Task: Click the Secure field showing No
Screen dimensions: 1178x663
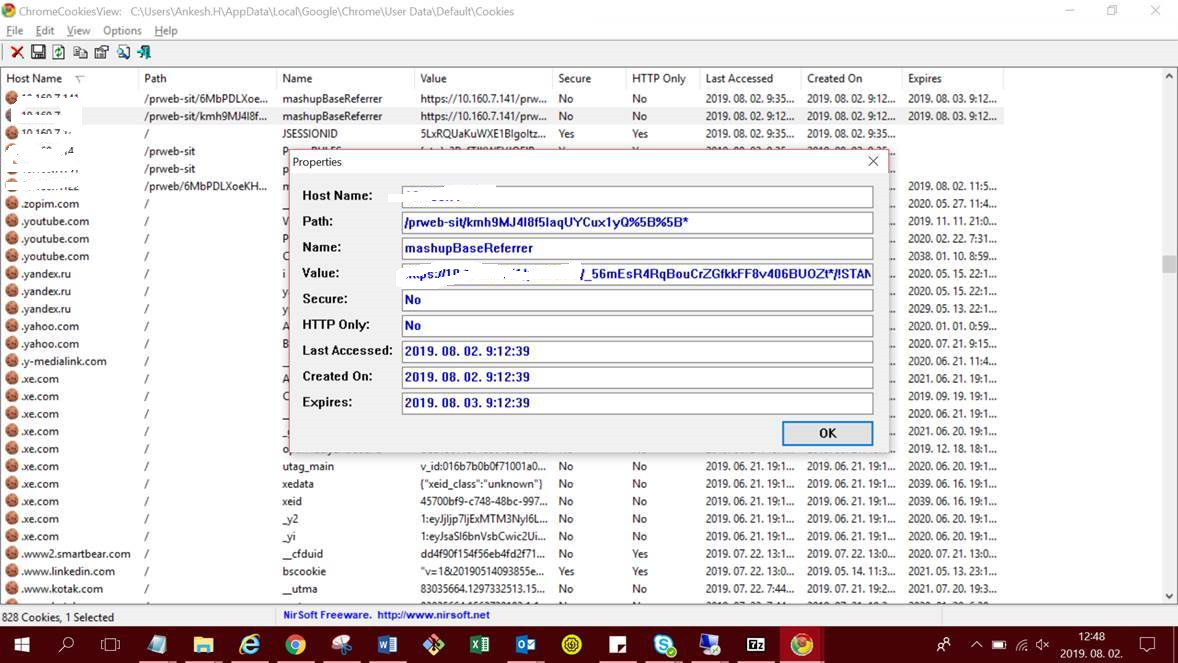Action: click(637, 299)
